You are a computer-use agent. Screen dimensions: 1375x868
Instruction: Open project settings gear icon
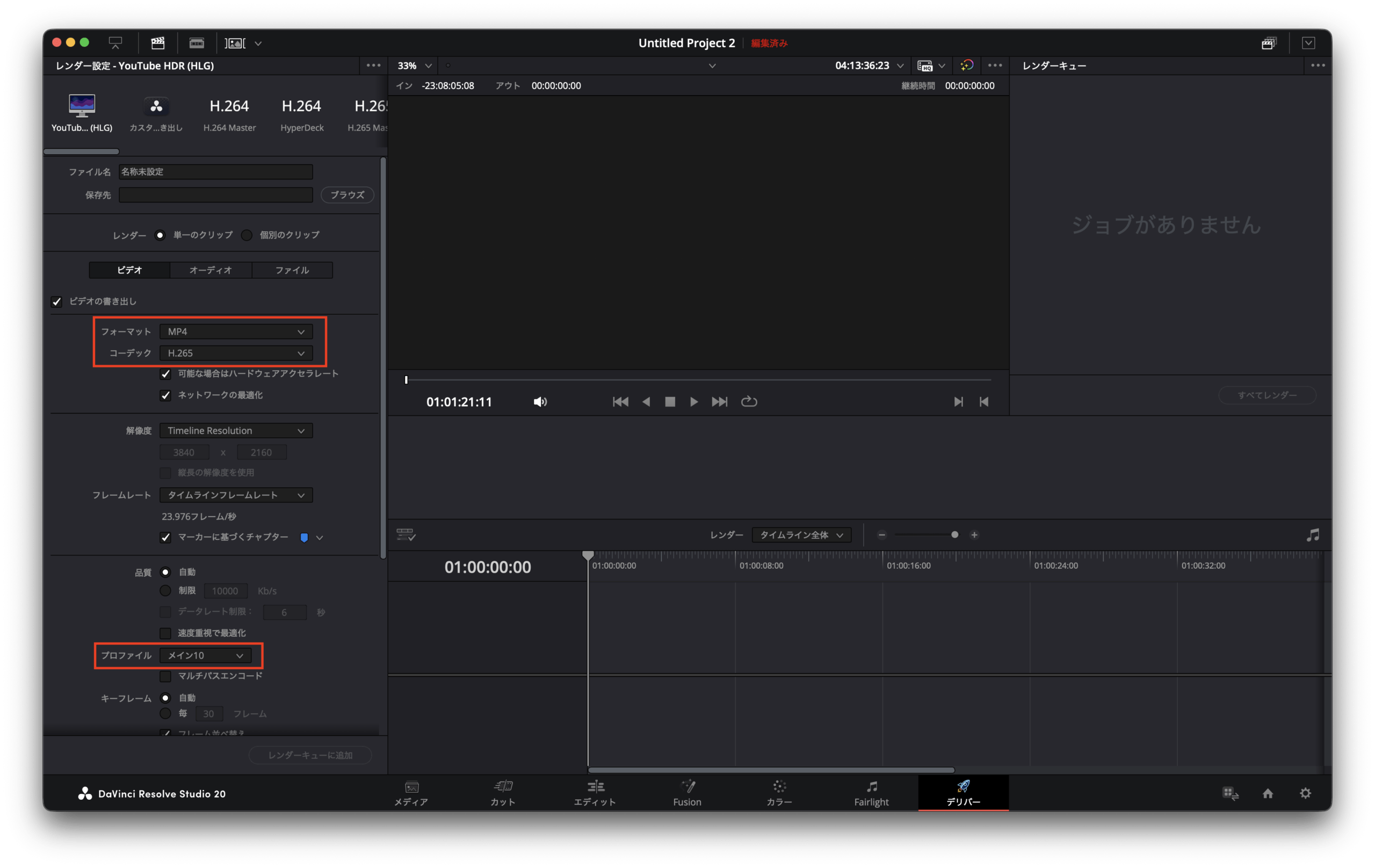[1305, 793]
